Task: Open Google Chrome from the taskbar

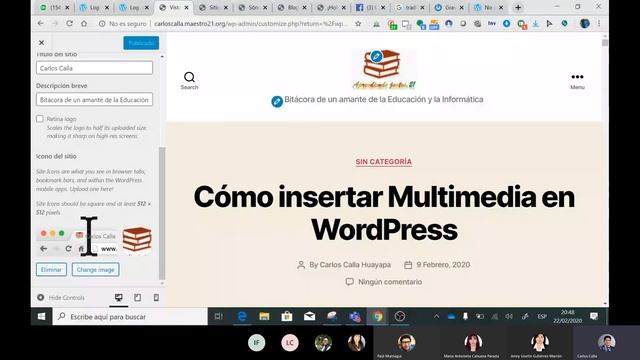Action: click(377, 316)
